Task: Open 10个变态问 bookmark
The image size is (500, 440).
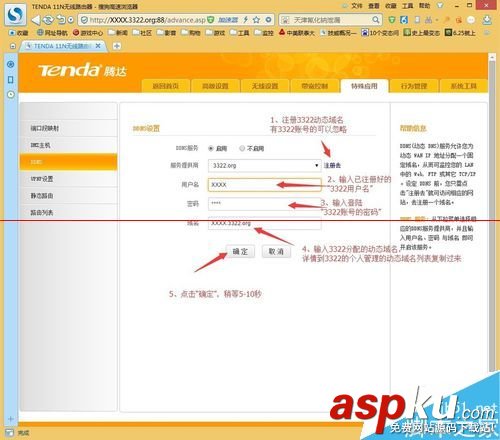Action: (x=380, y=33)
